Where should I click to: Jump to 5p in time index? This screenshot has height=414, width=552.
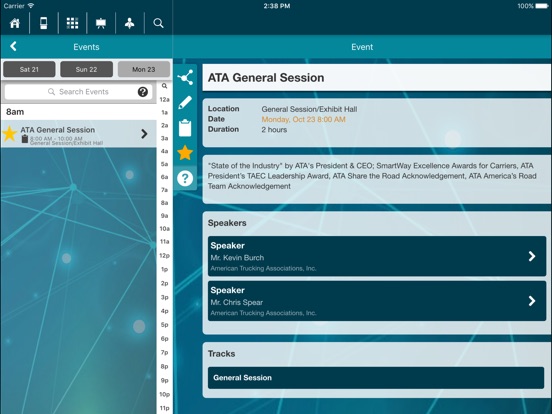(164, 325)
